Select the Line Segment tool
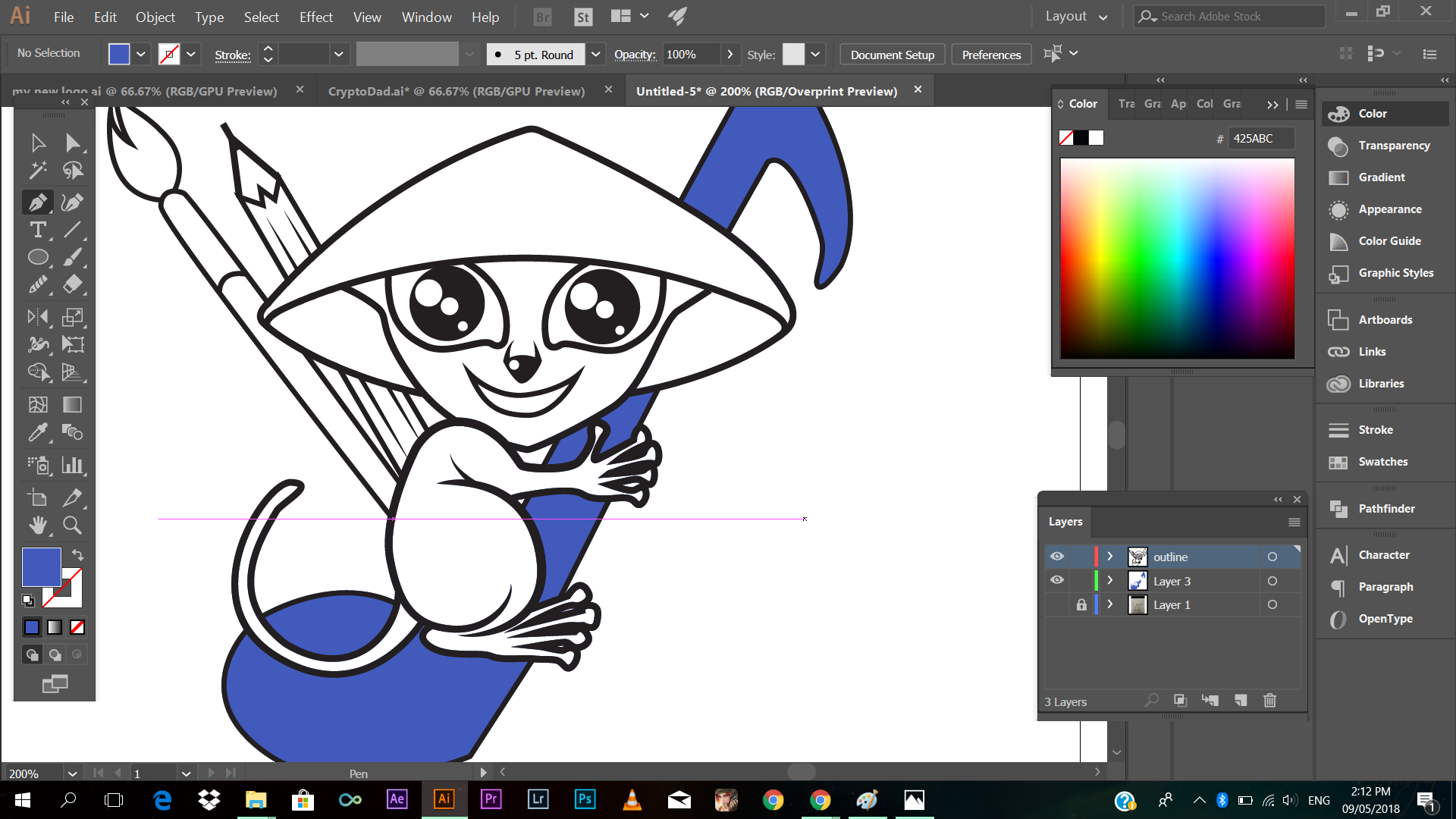Screen dimensions: 1456x819 (x=73, y=230)
